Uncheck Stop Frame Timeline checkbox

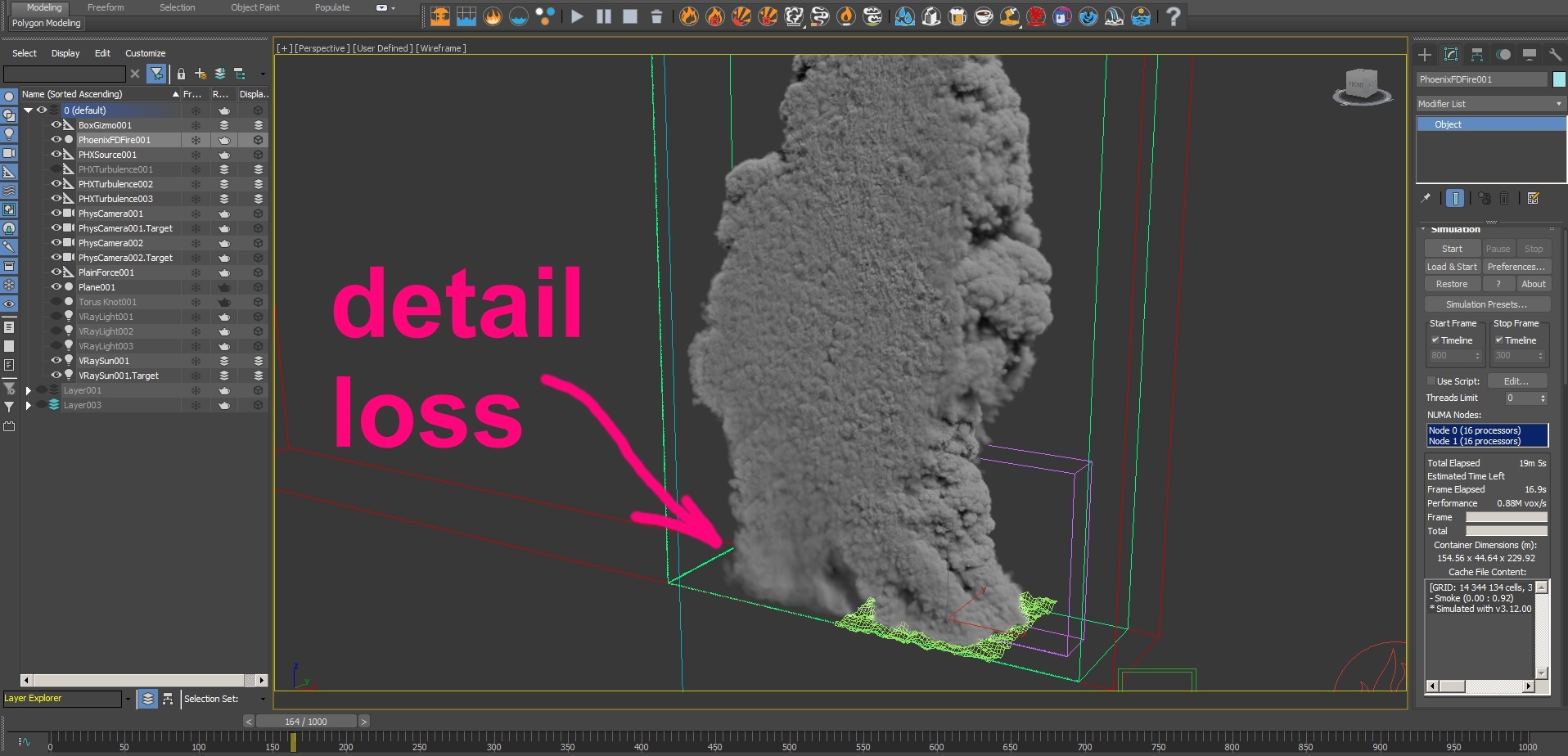1498,340
